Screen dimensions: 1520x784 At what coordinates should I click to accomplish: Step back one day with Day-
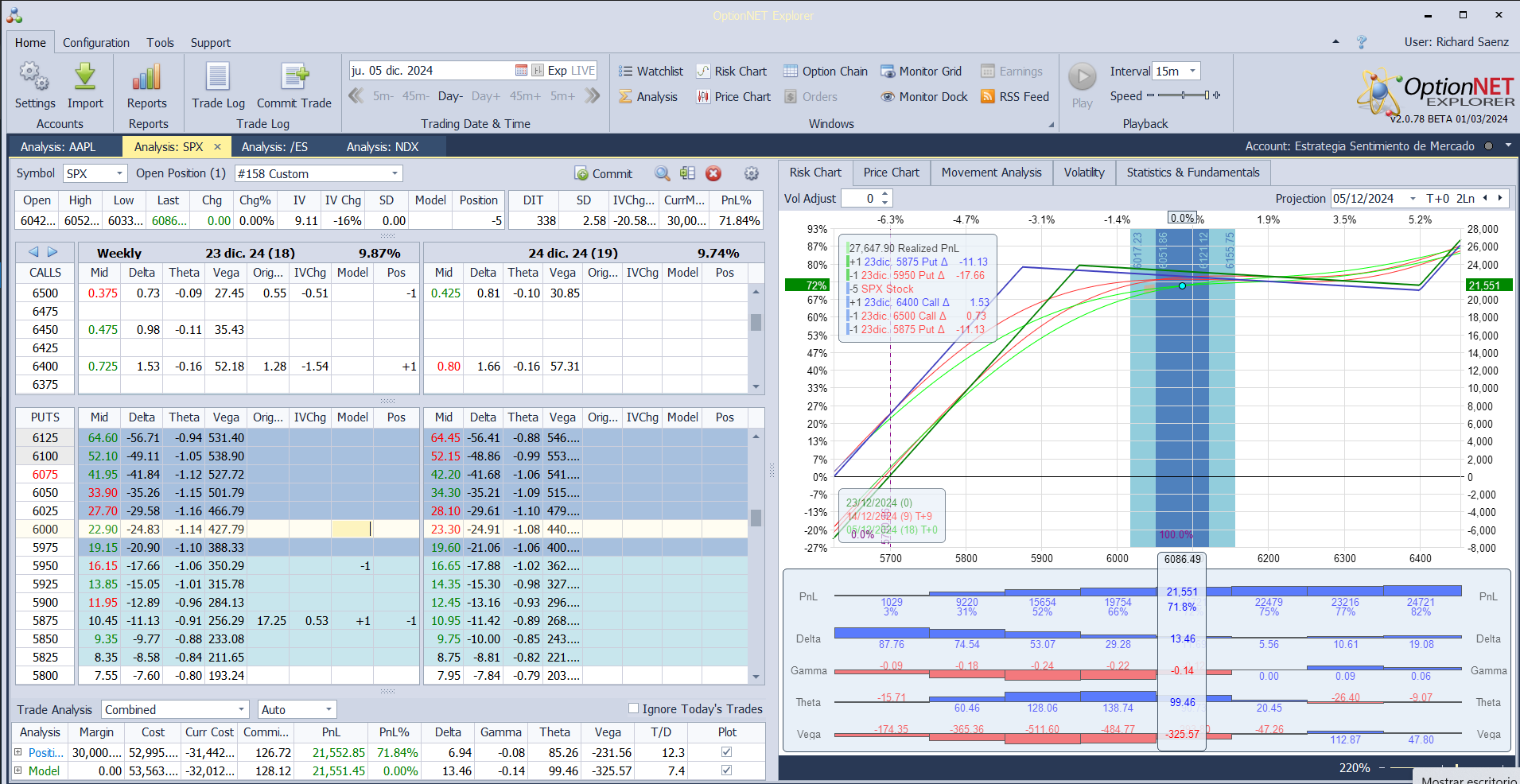point(450,96)
